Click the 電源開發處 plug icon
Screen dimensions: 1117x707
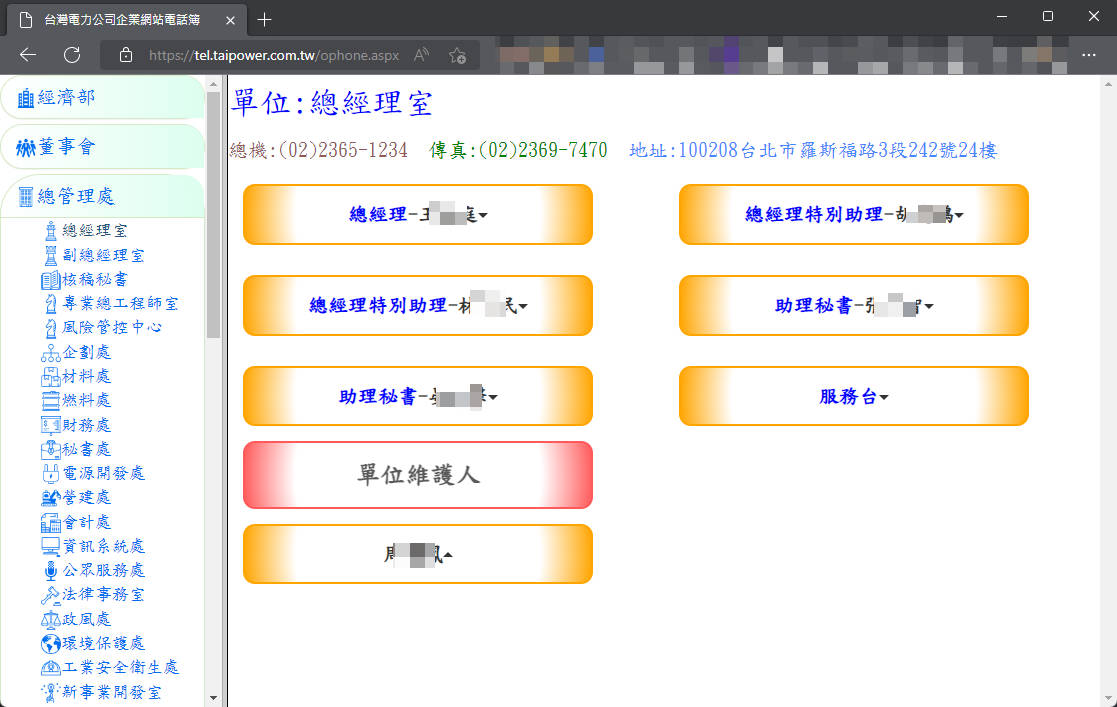(x=51, y=473)
